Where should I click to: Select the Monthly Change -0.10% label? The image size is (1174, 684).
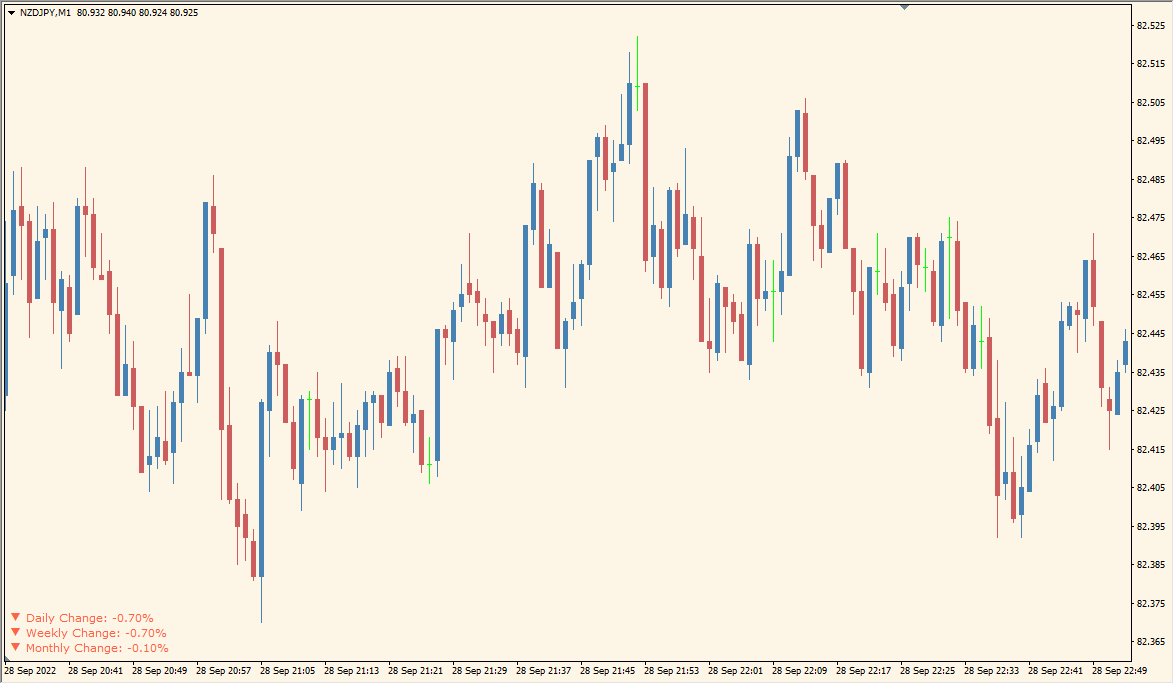(97, 648)
